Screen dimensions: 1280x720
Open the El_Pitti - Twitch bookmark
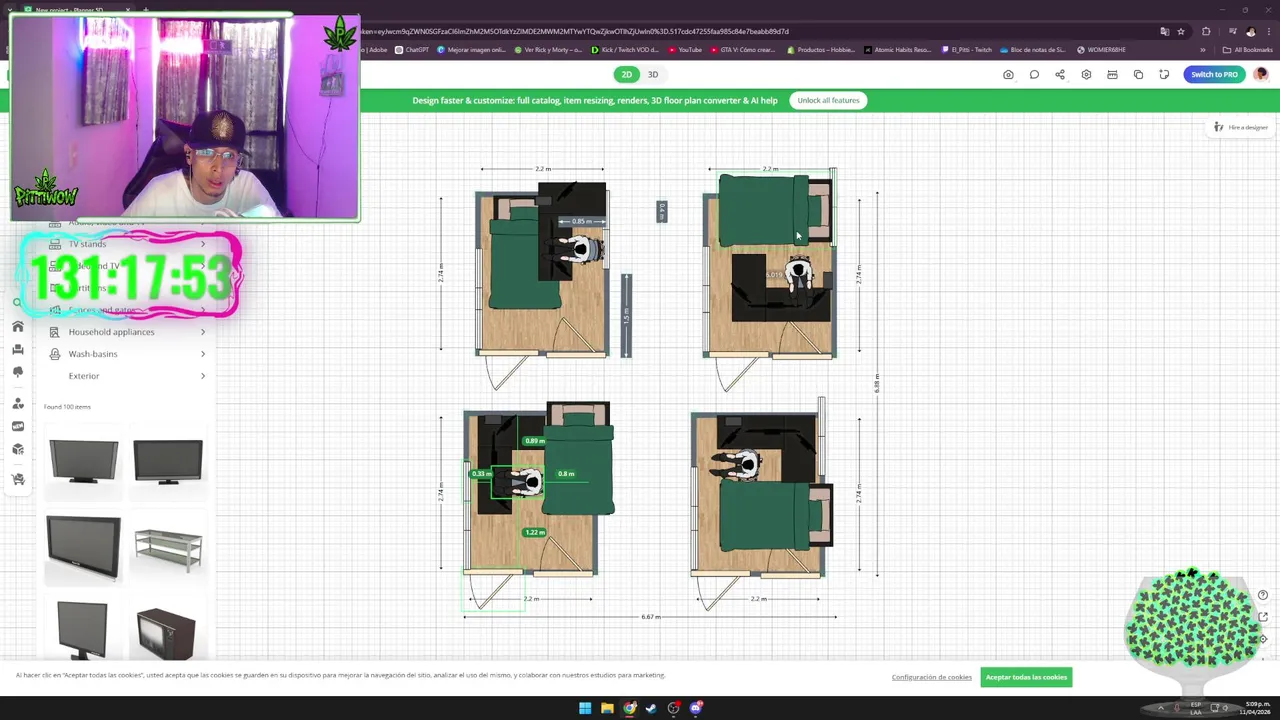coord(967,49)
